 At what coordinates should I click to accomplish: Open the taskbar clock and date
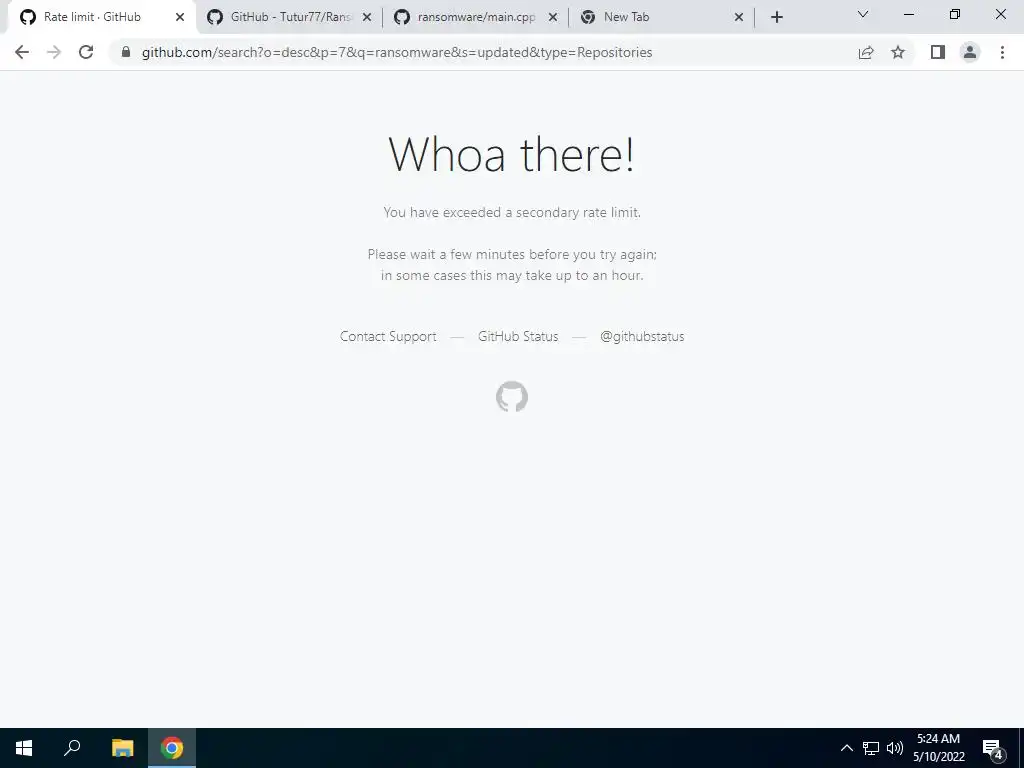(x=938, y=748)
